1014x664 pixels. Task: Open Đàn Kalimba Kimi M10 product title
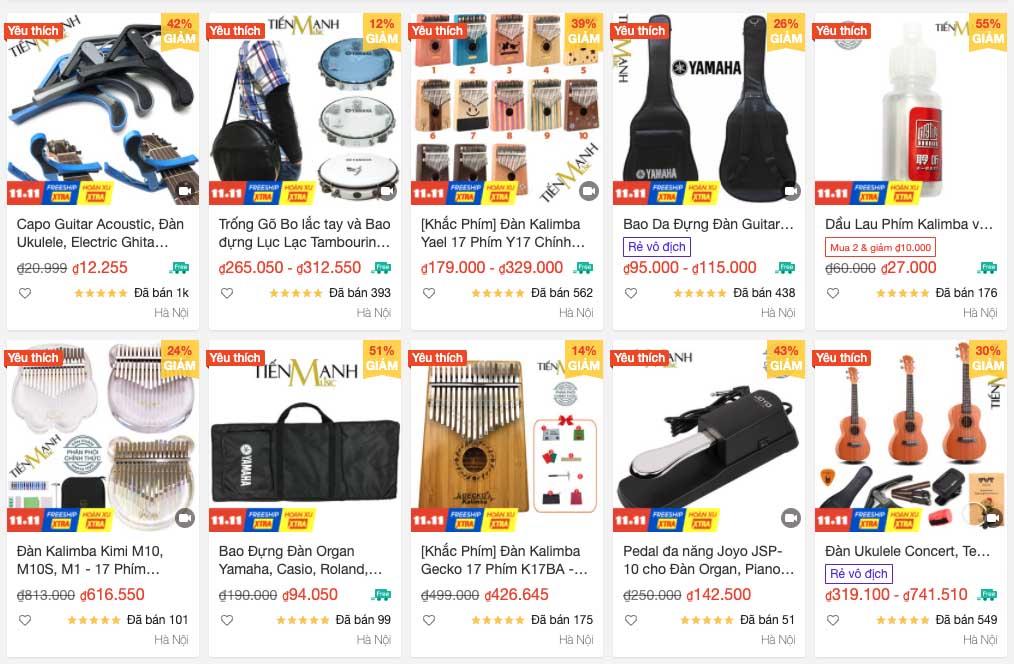point(90,560)
